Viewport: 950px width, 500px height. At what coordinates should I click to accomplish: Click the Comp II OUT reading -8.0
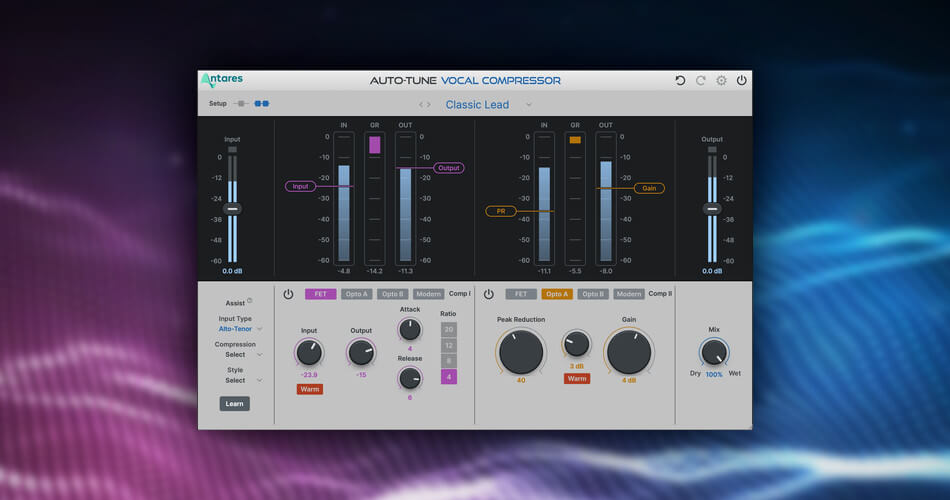pyautogui.click(x=605, y=271)
